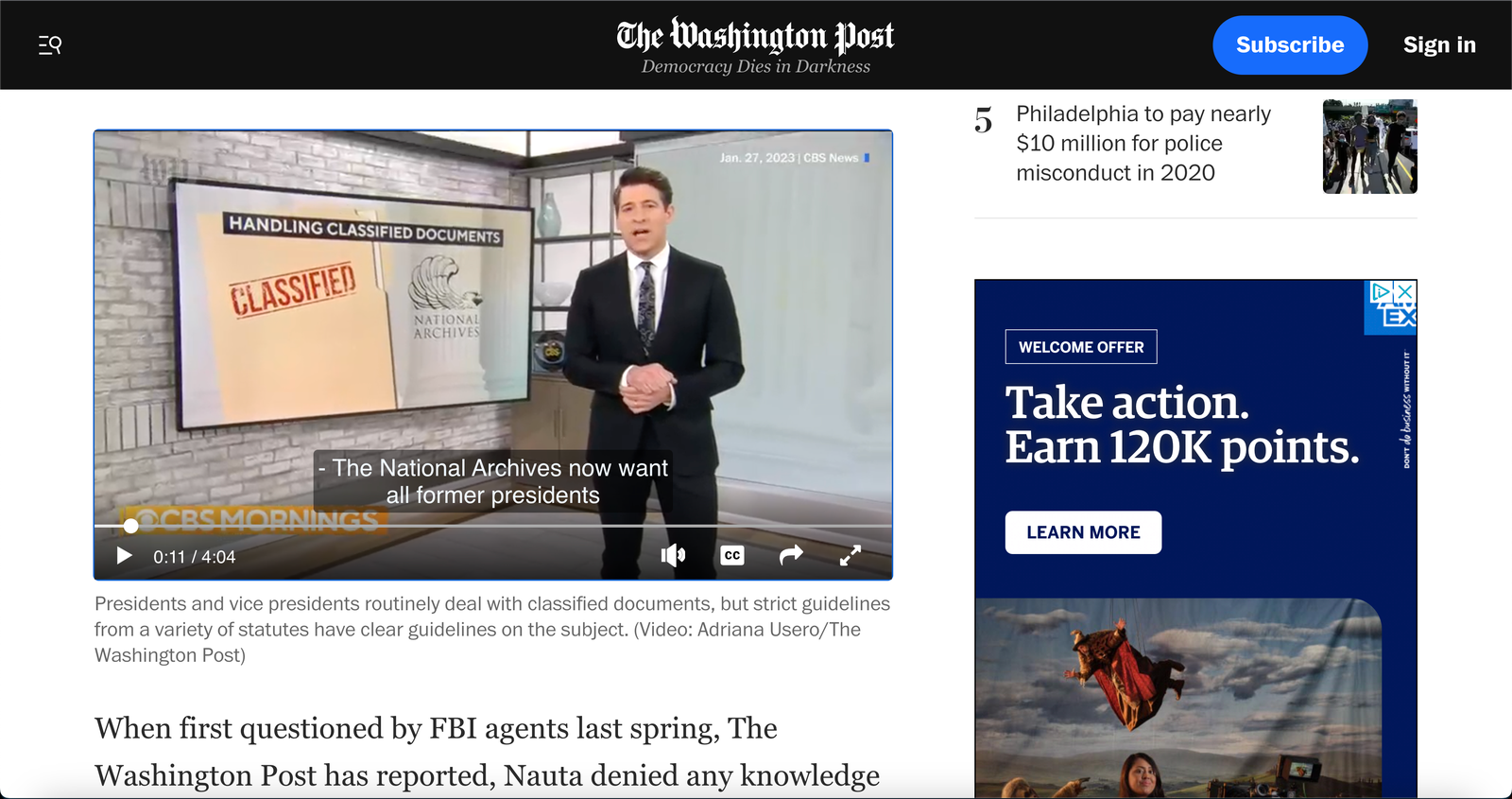
Task: Click Learn More on the Amex ad
Action: point(1083,532)
